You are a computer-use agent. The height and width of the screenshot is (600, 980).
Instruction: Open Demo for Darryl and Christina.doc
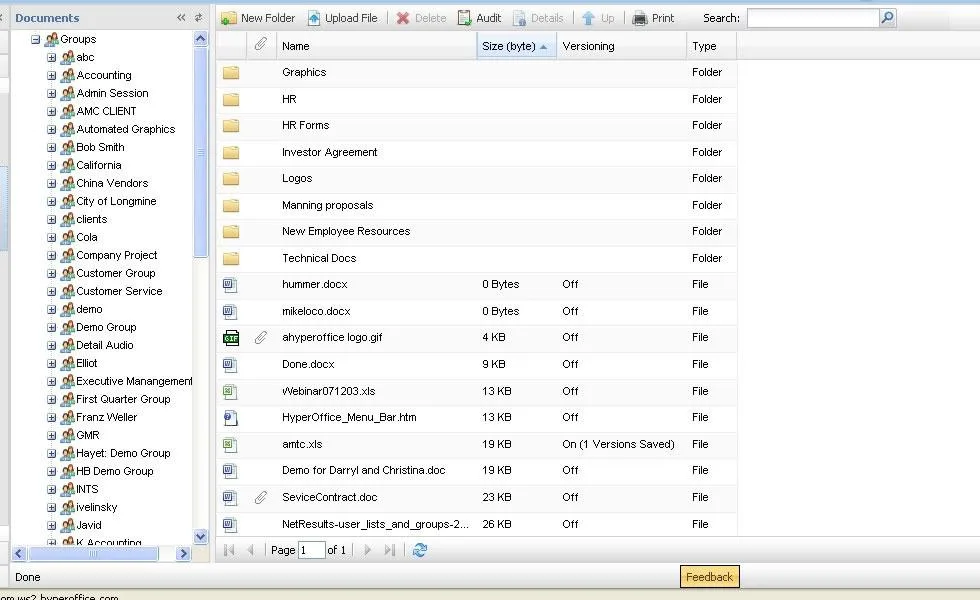(363, 470)
